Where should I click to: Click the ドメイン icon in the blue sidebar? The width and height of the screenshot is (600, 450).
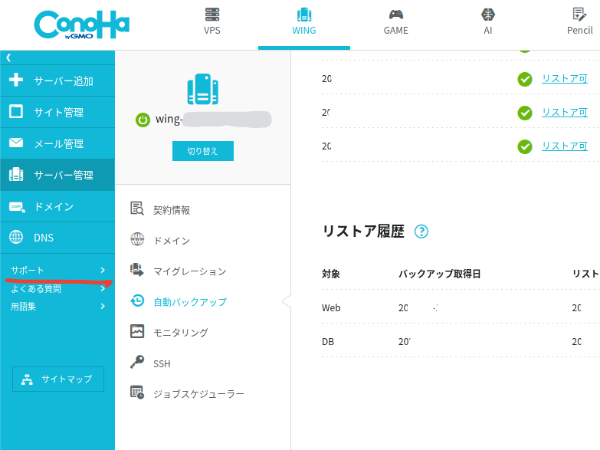16,207
